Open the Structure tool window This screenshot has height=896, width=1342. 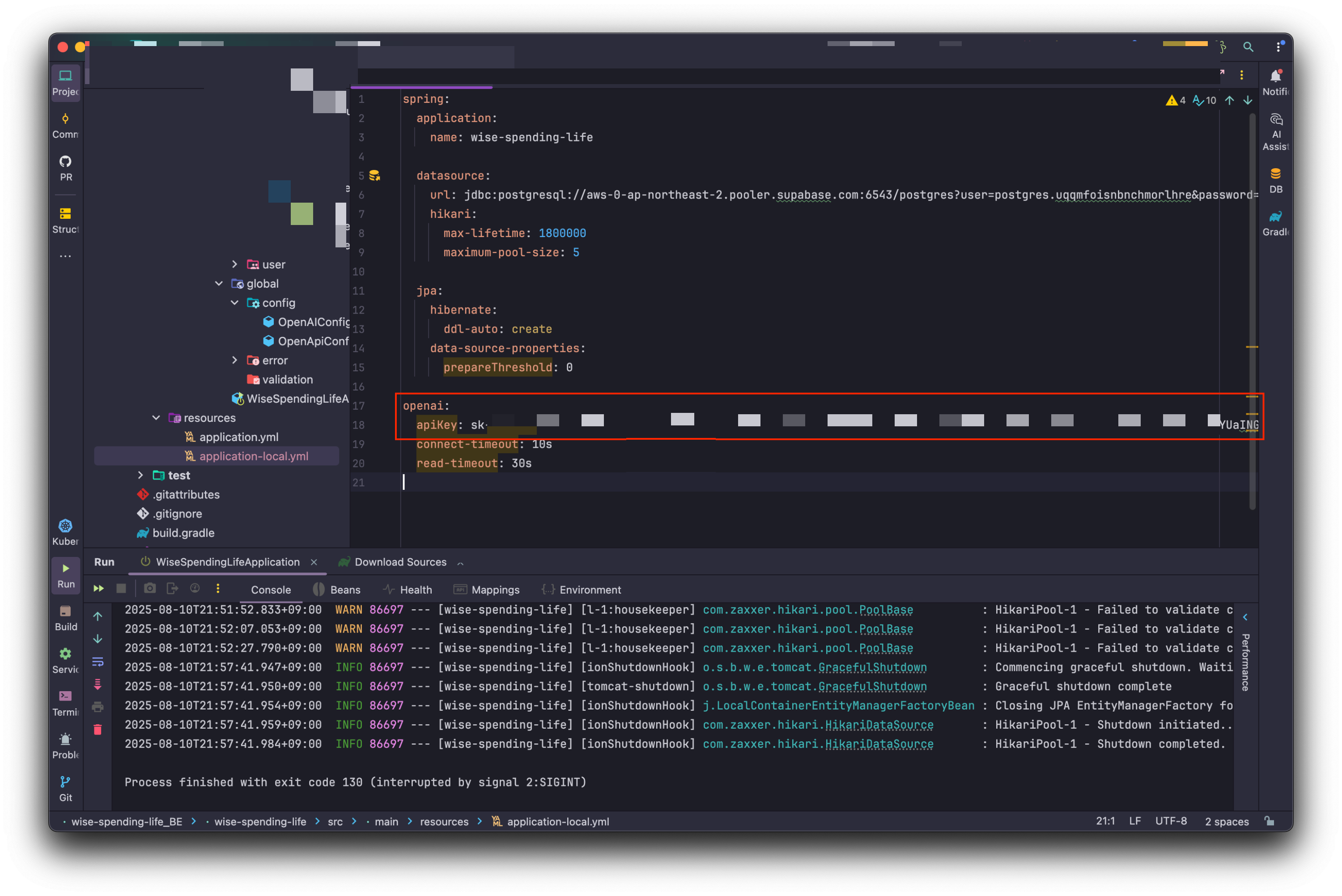[65, 221]
